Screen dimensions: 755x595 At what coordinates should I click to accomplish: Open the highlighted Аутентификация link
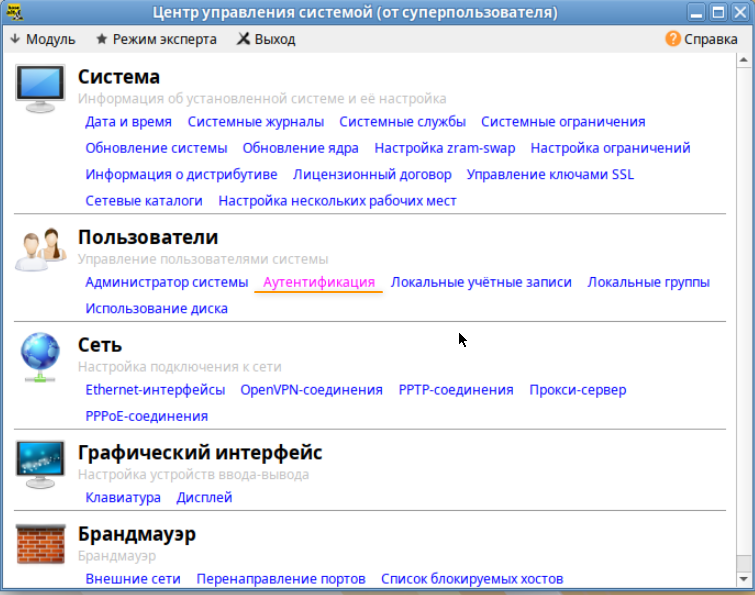point(319,282)
